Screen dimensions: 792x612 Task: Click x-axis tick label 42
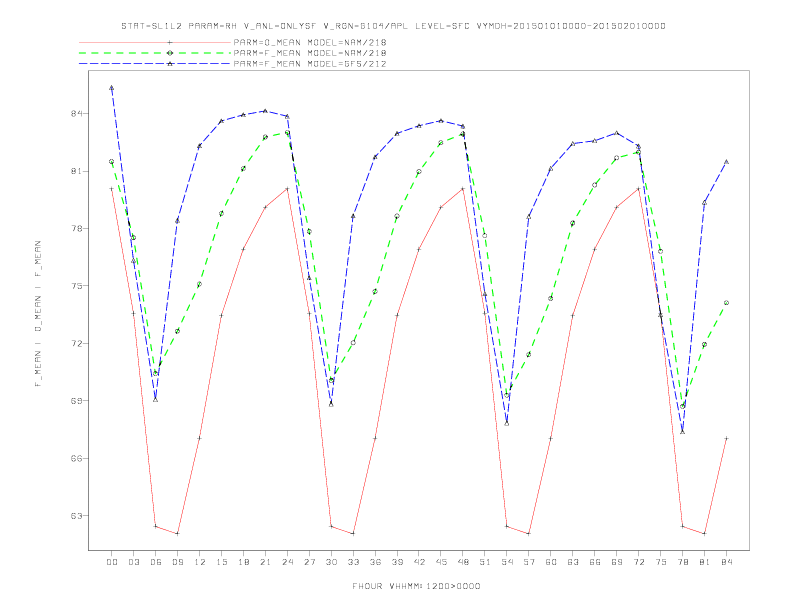point(419,562)
